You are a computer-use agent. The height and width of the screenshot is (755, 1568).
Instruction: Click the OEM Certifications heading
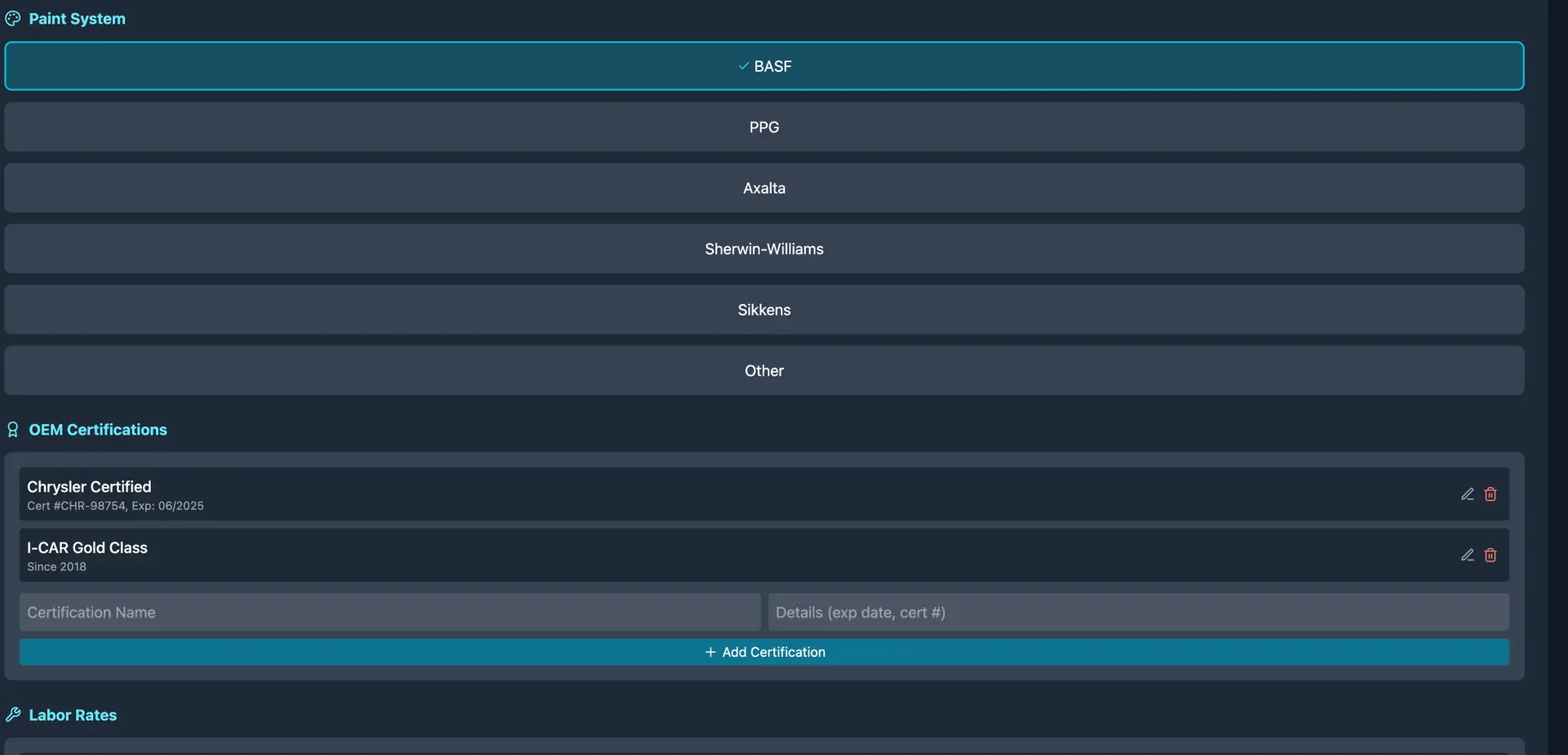[x=98, y=430]
